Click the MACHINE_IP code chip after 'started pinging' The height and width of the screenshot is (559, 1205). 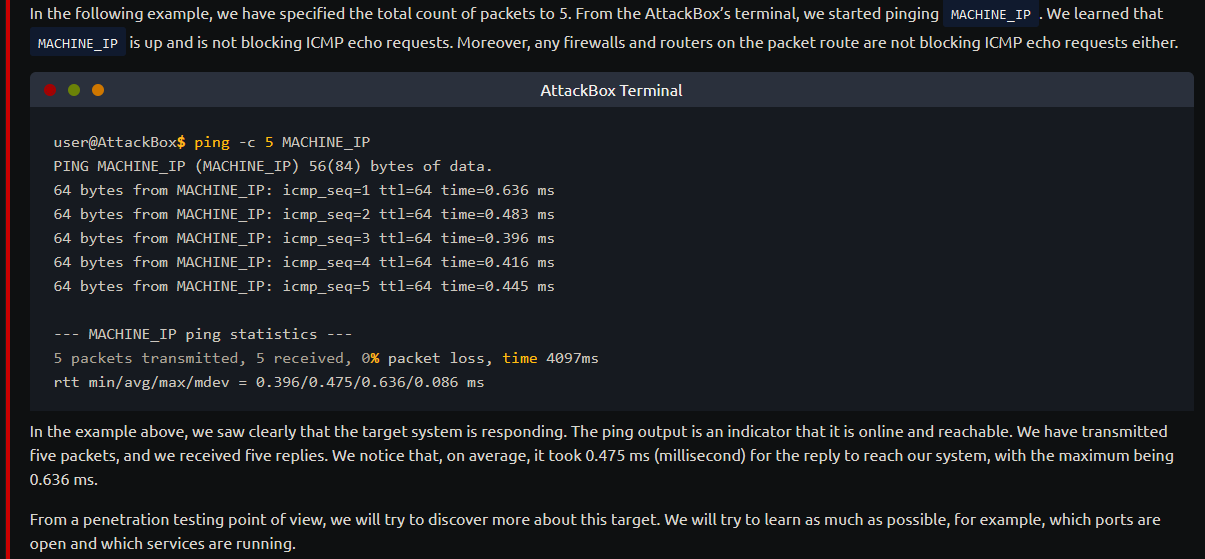[990, 15]
